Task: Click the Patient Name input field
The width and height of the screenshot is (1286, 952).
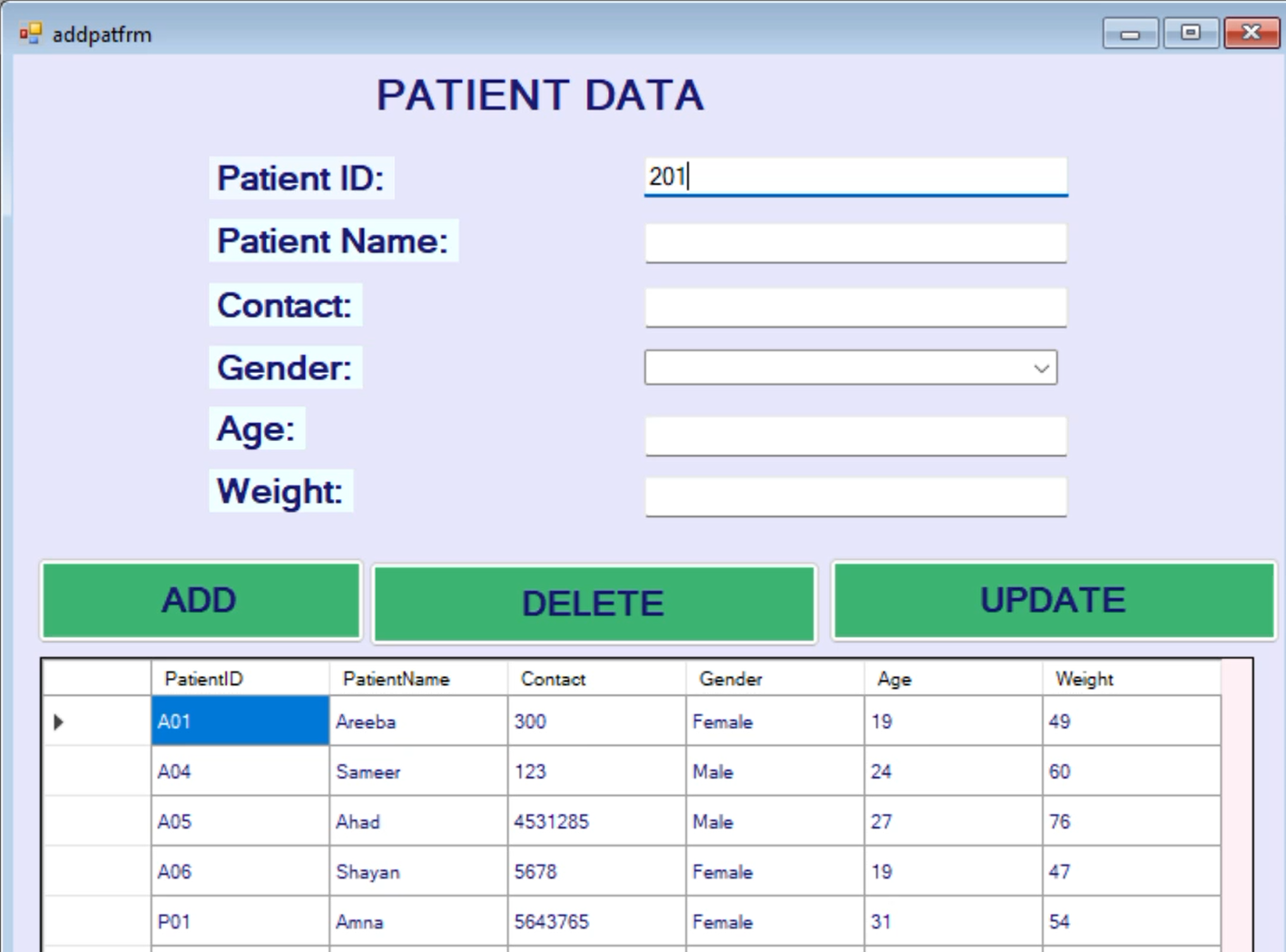Action: tap(856, 243)
